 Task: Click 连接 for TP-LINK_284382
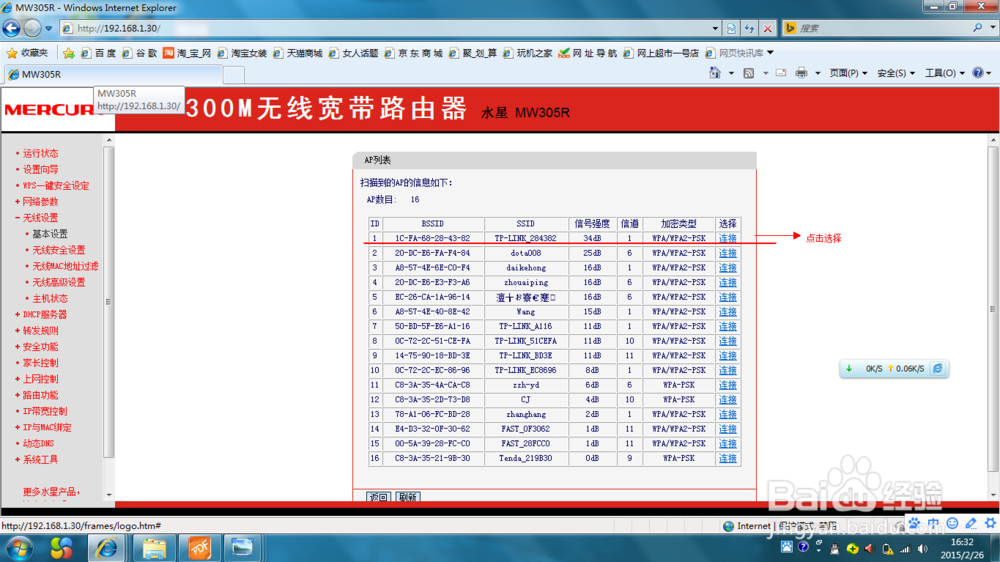click(x=727, y=238)
